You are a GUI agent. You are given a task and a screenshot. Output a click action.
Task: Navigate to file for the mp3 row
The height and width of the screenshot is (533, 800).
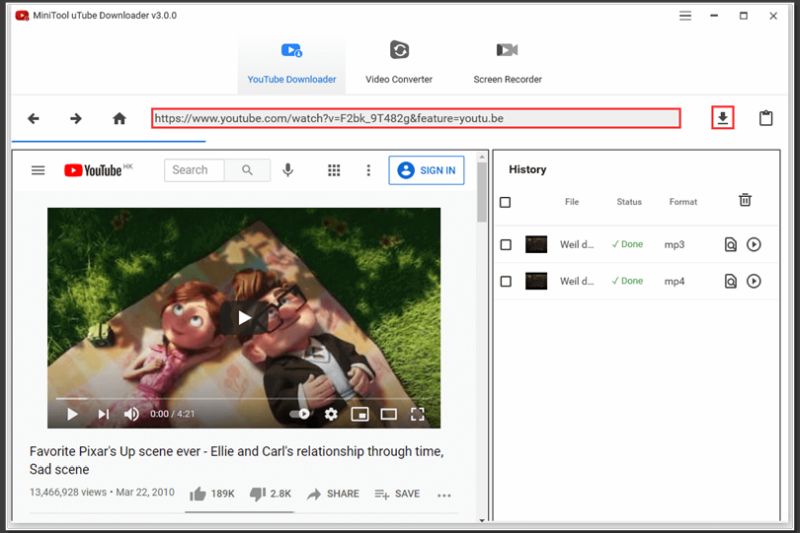point(731,245)
